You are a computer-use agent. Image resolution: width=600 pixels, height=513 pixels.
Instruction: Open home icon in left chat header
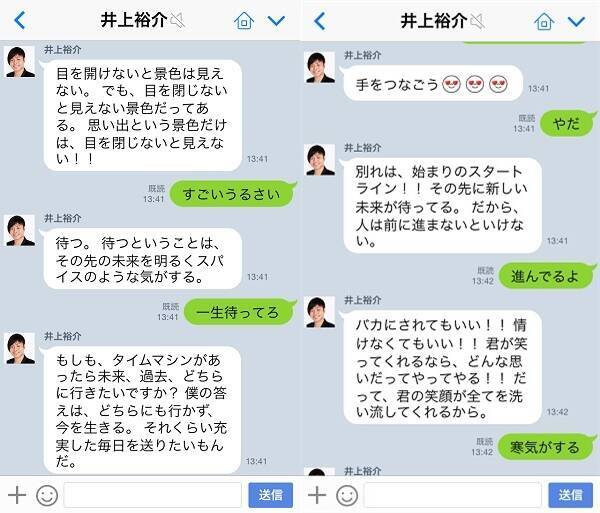click(244, 20)
